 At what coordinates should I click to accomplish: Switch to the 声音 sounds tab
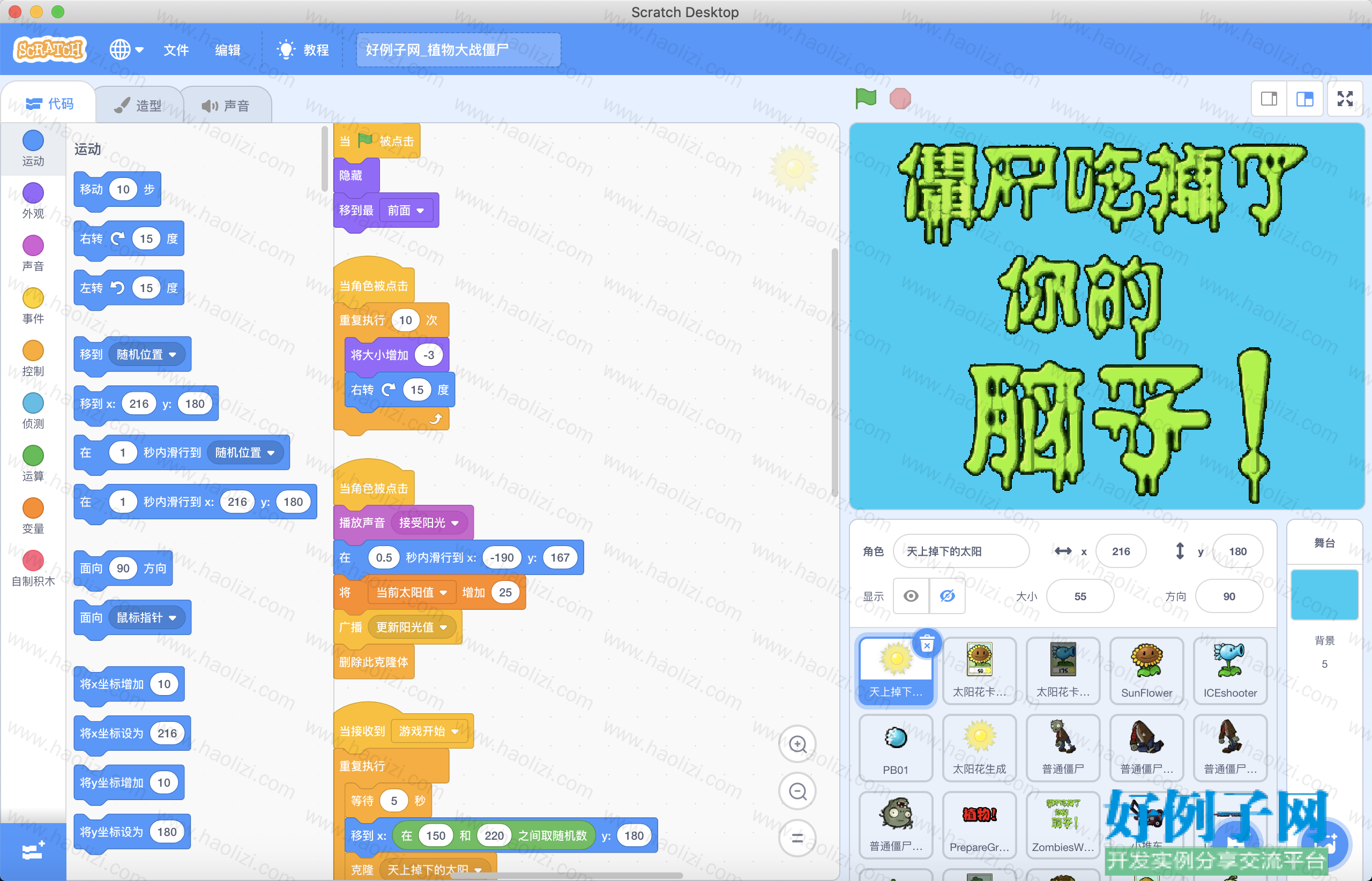(x=226, y=105)
